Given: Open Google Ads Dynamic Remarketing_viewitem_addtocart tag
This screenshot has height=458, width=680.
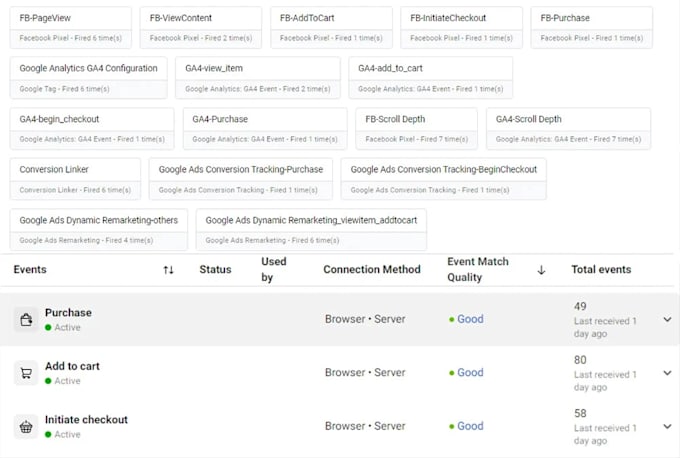Looking at the screenshot, I should pos(311,229).
